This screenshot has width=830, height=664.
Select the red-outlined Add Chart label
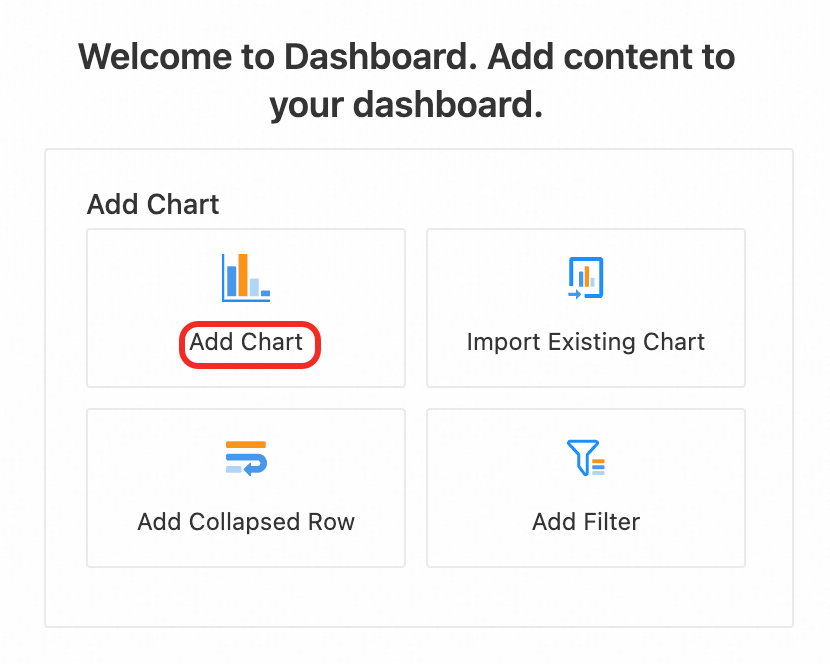coord(247,342)
